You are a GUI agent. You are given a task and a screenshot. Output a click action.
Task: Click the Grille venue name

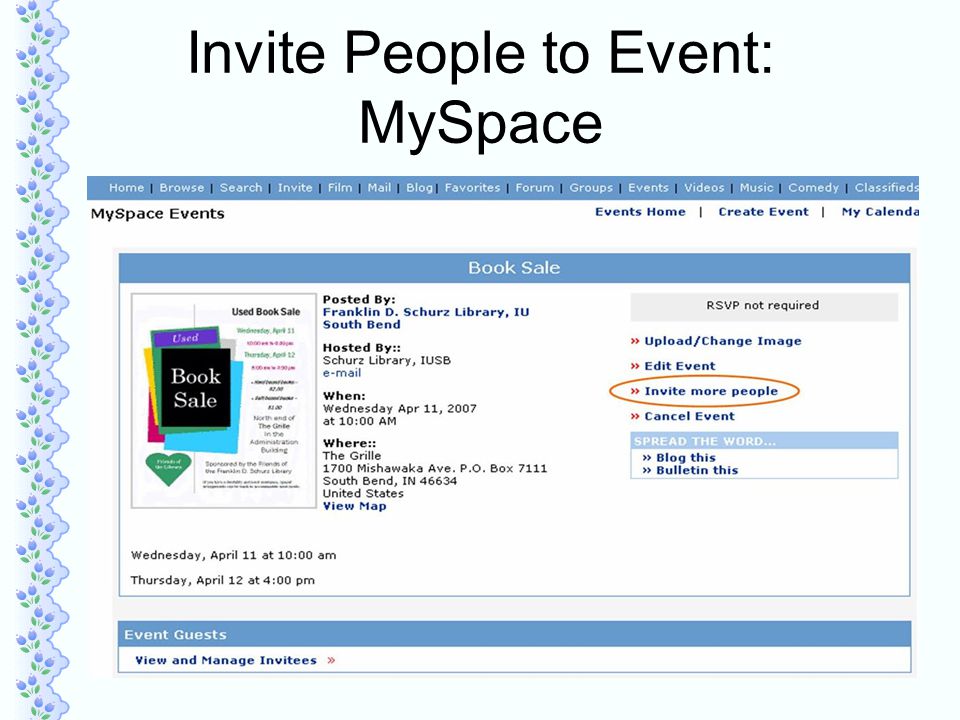352,456
